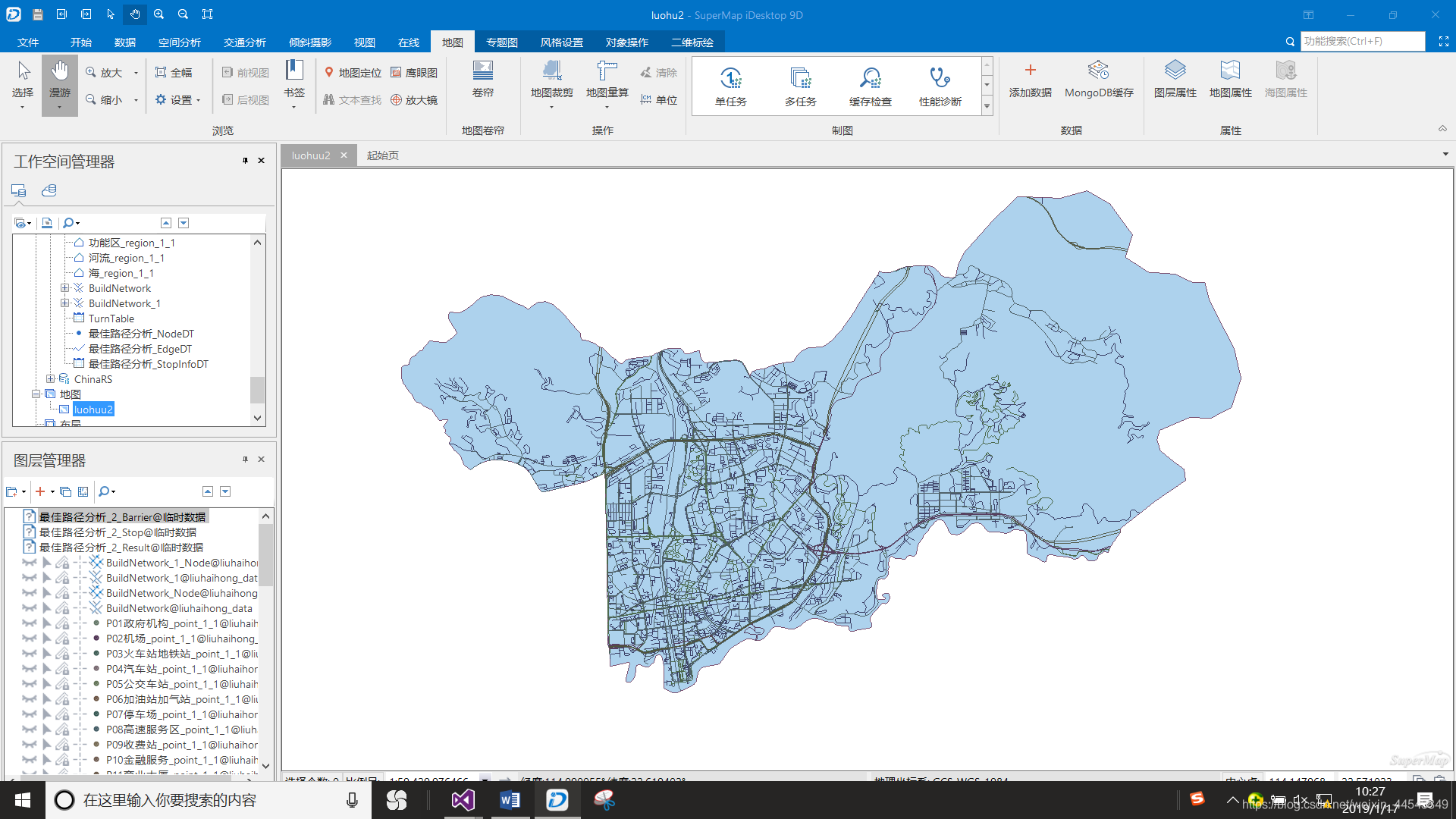The height and width of the screenshot is (819, 1456).
Task: Toggle visibility eye of P09收费站 layer
Action: tap(30, 745)
